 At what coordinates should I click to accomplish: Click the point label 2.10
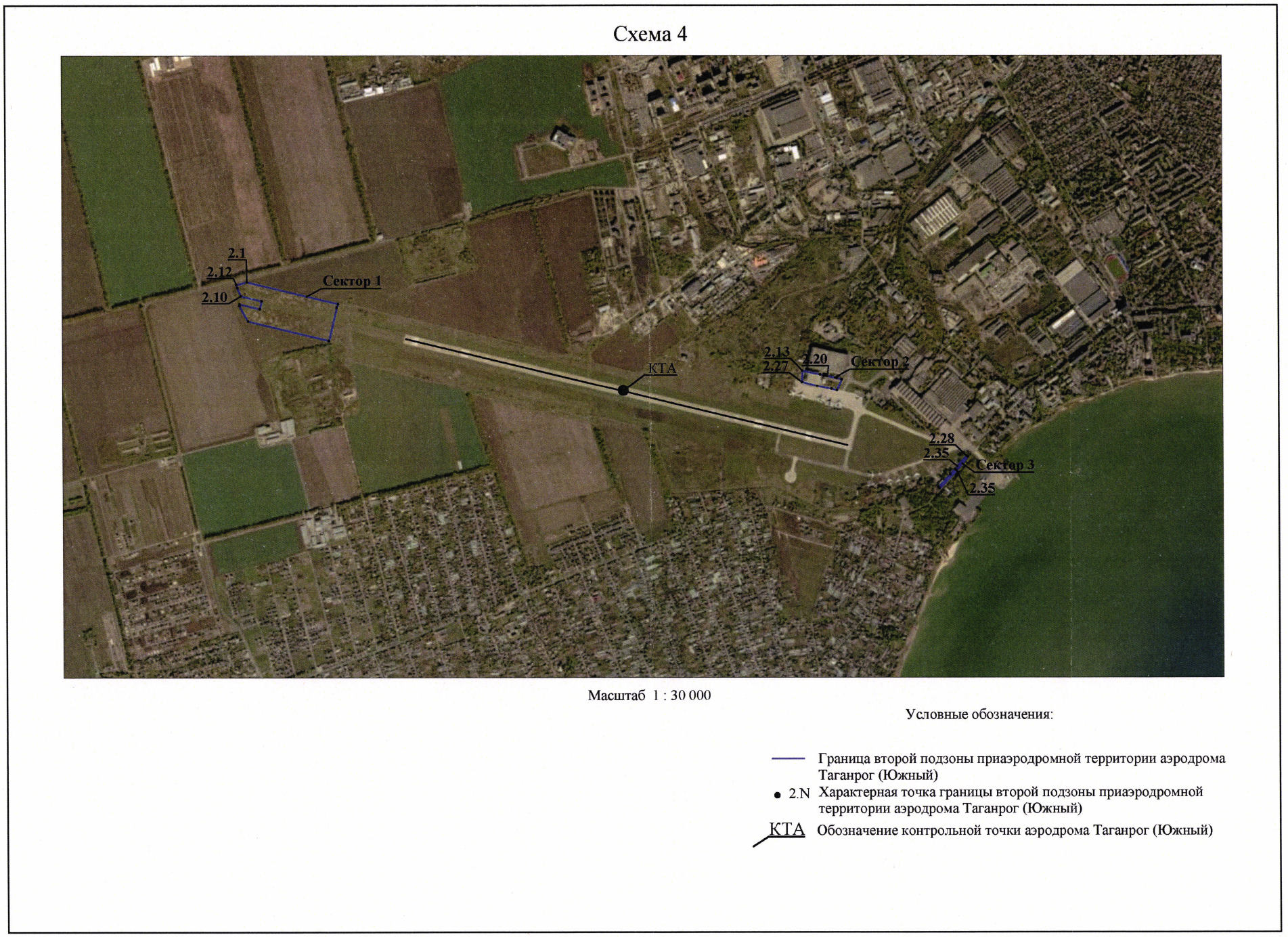click(215, 297)
